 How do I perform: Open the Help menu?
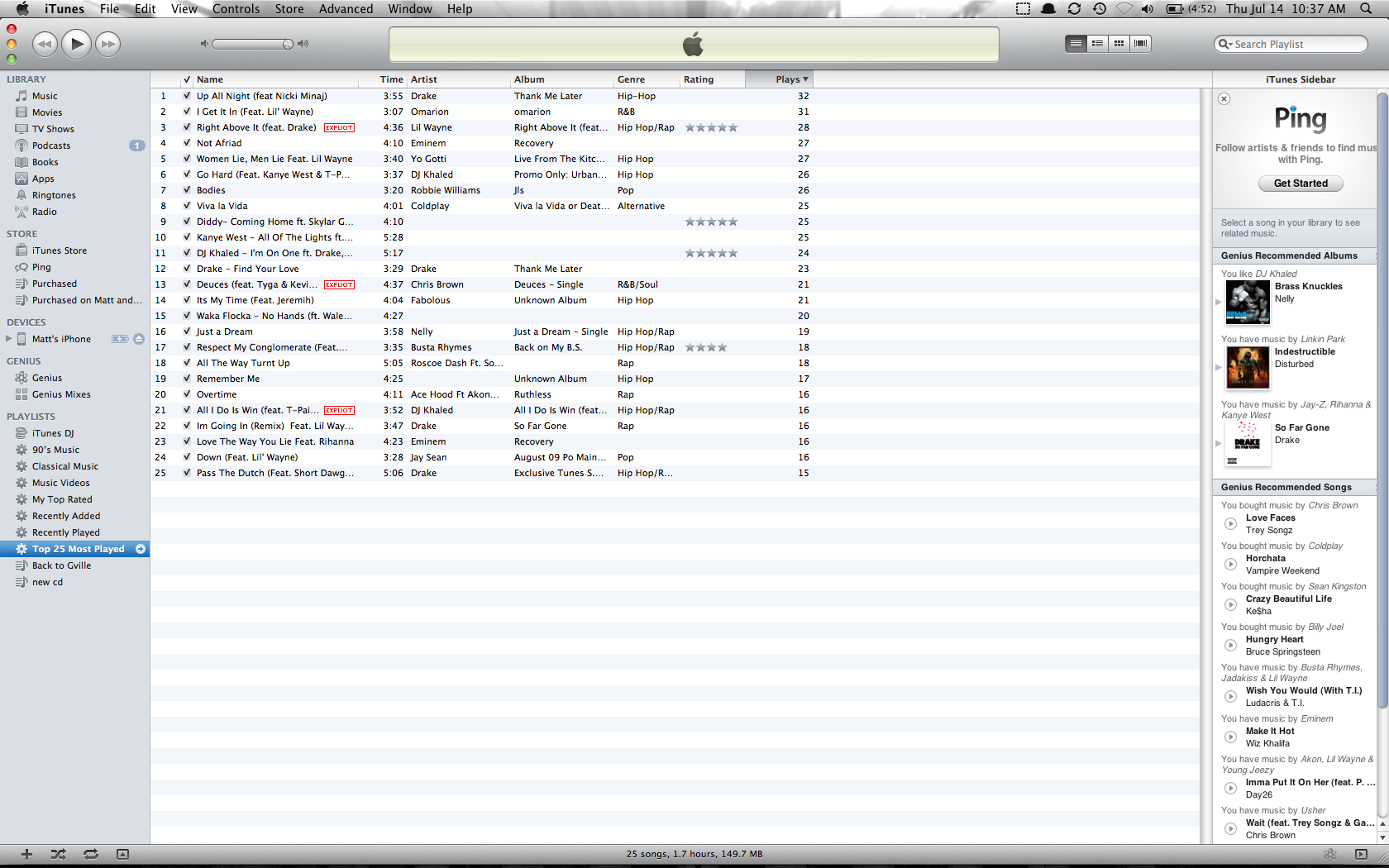click(460, 9)
